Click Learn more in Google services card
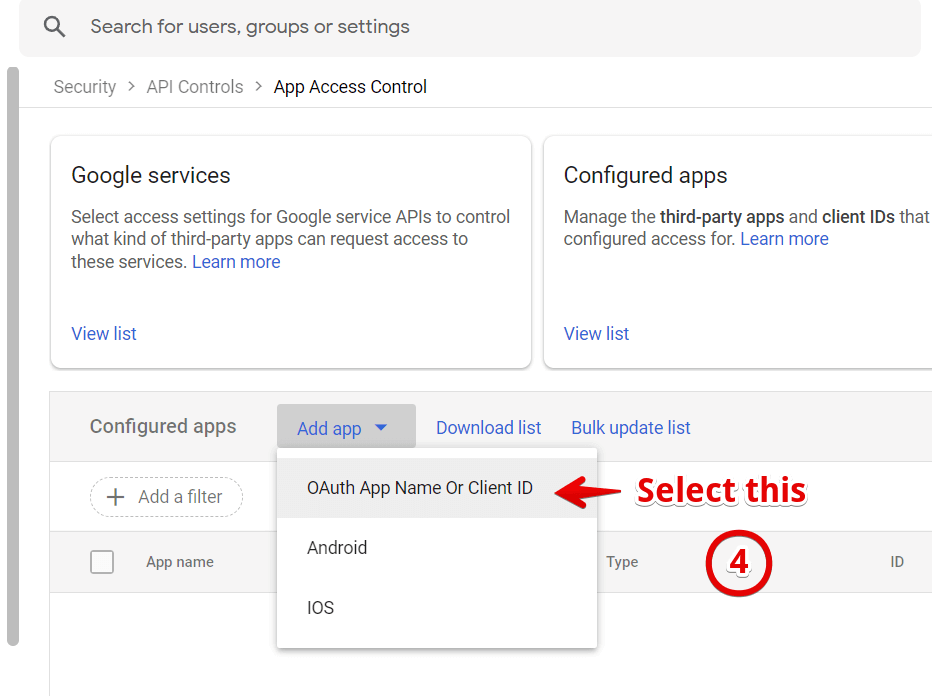 pyautogui.click(x=236, y=262)
